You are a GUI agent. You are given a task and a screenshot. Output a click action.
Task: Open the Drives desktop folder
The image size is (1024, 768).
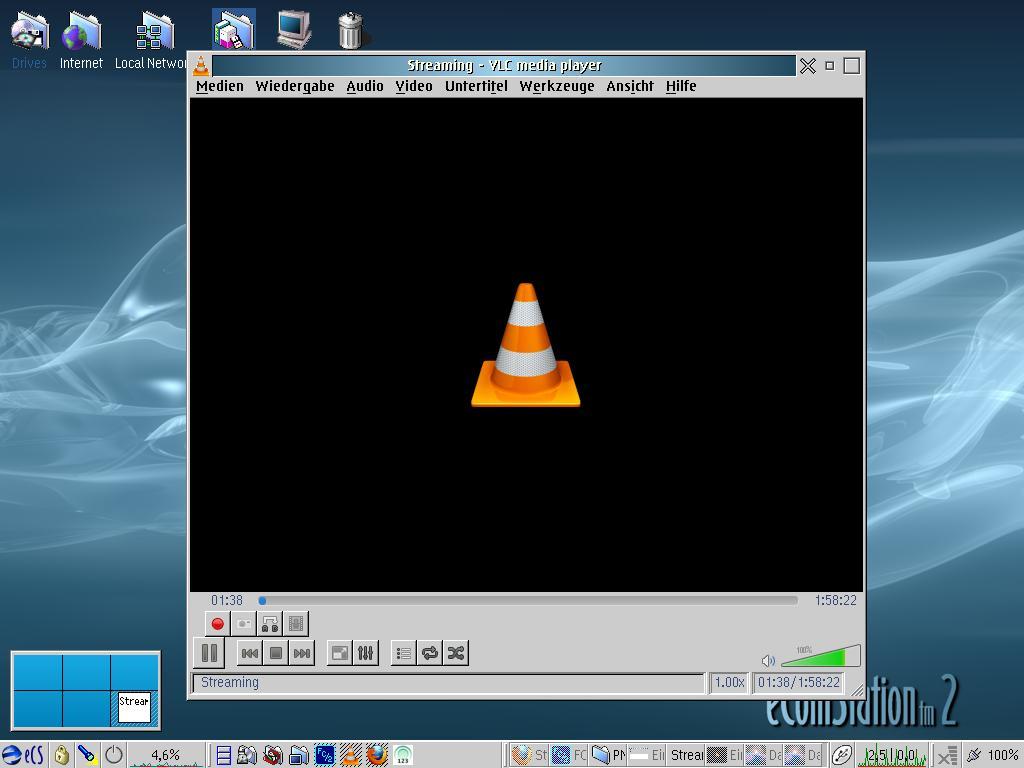click(x=29, y=40)
